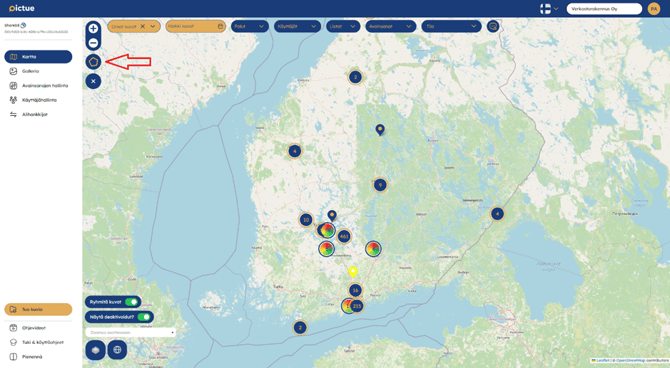Screen dimensions: 670x368
Task: Zoom out with the minus icon
Action: click(93, 43)
